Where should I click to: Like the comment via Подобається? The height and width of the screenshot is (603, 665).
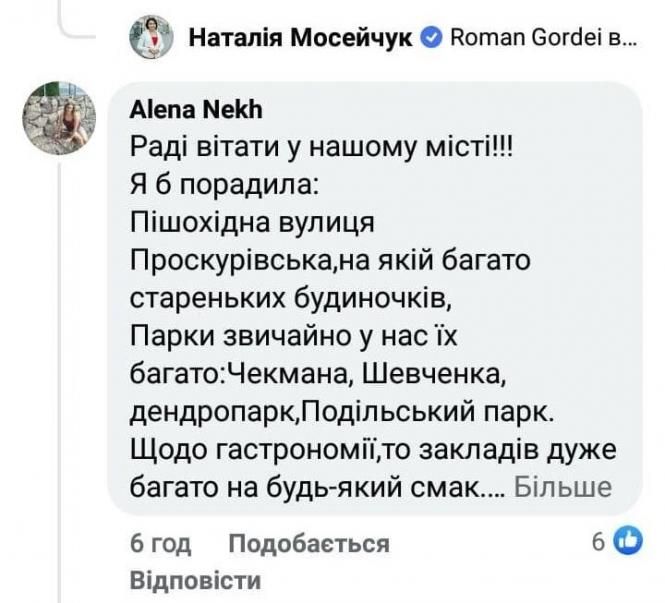click(x=308, y=543)
